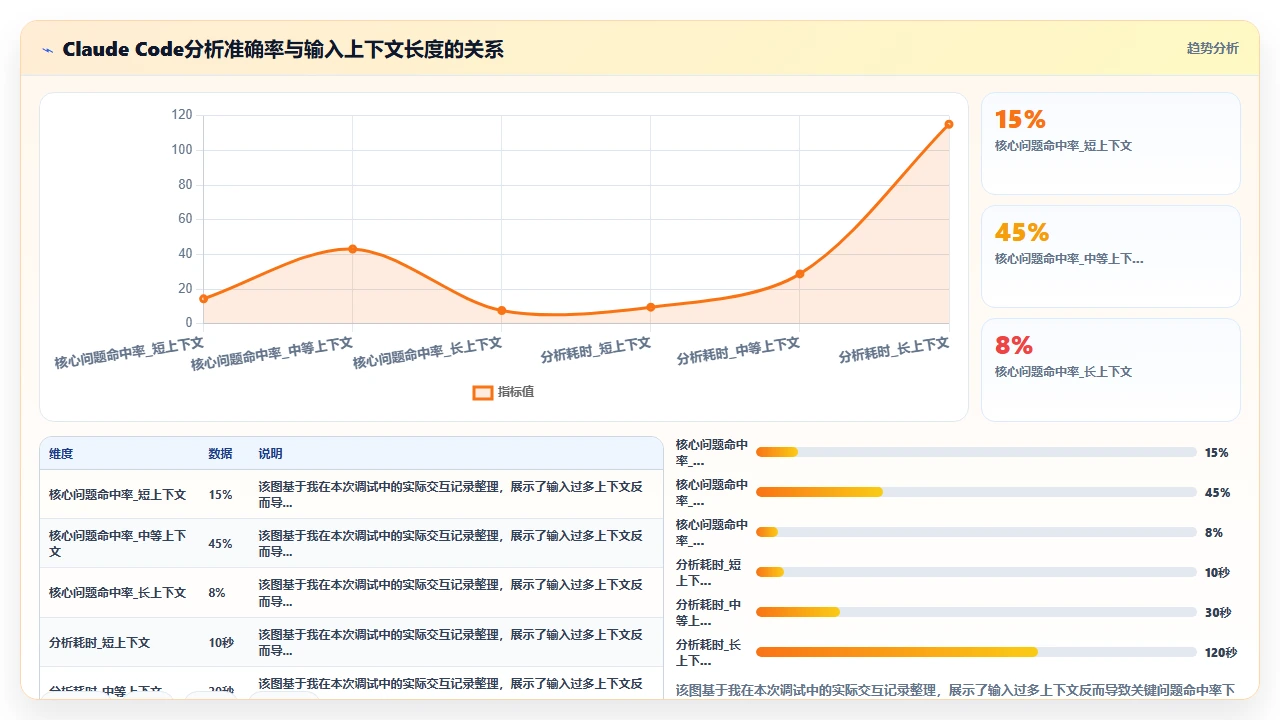Click the y-axis value 120
1280x720 pixels.
tap(182, 115)
